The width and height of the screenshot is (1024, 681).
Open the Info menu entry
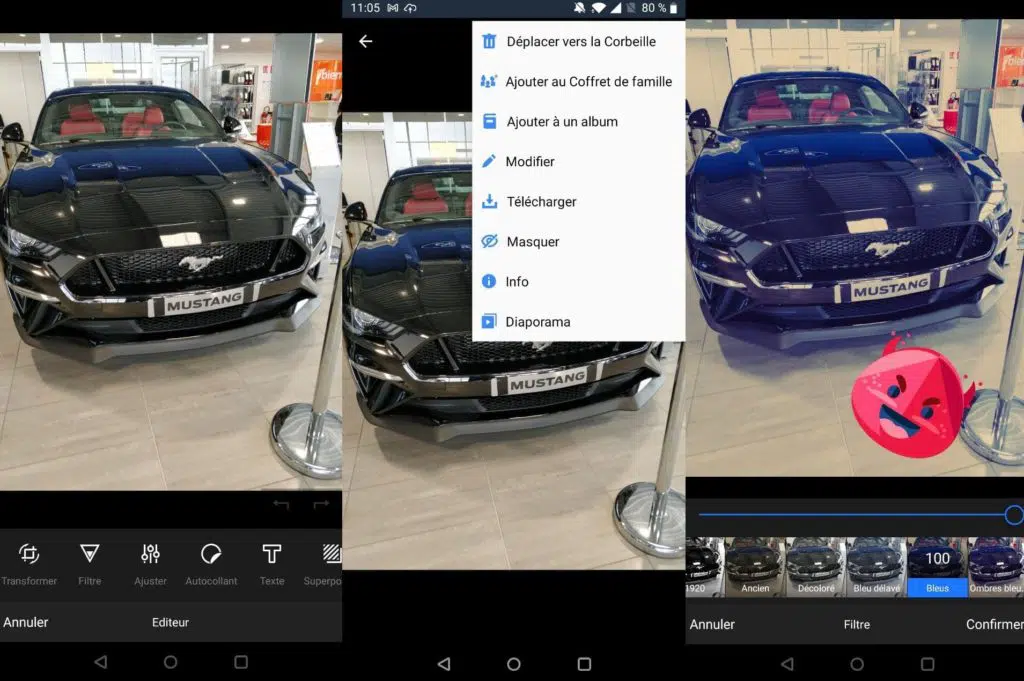[x=579, y=281]
